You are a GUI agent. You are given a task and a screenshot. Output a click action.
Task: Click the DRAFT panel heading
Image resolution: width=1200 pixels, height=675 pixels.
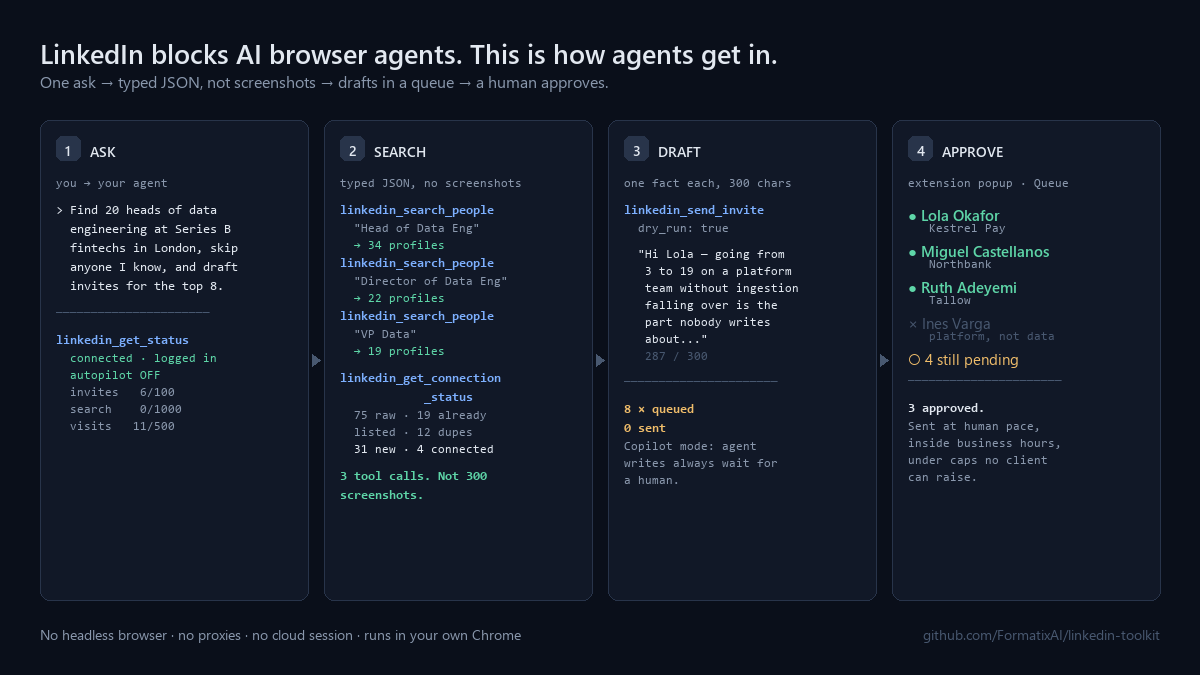point(679,152)
